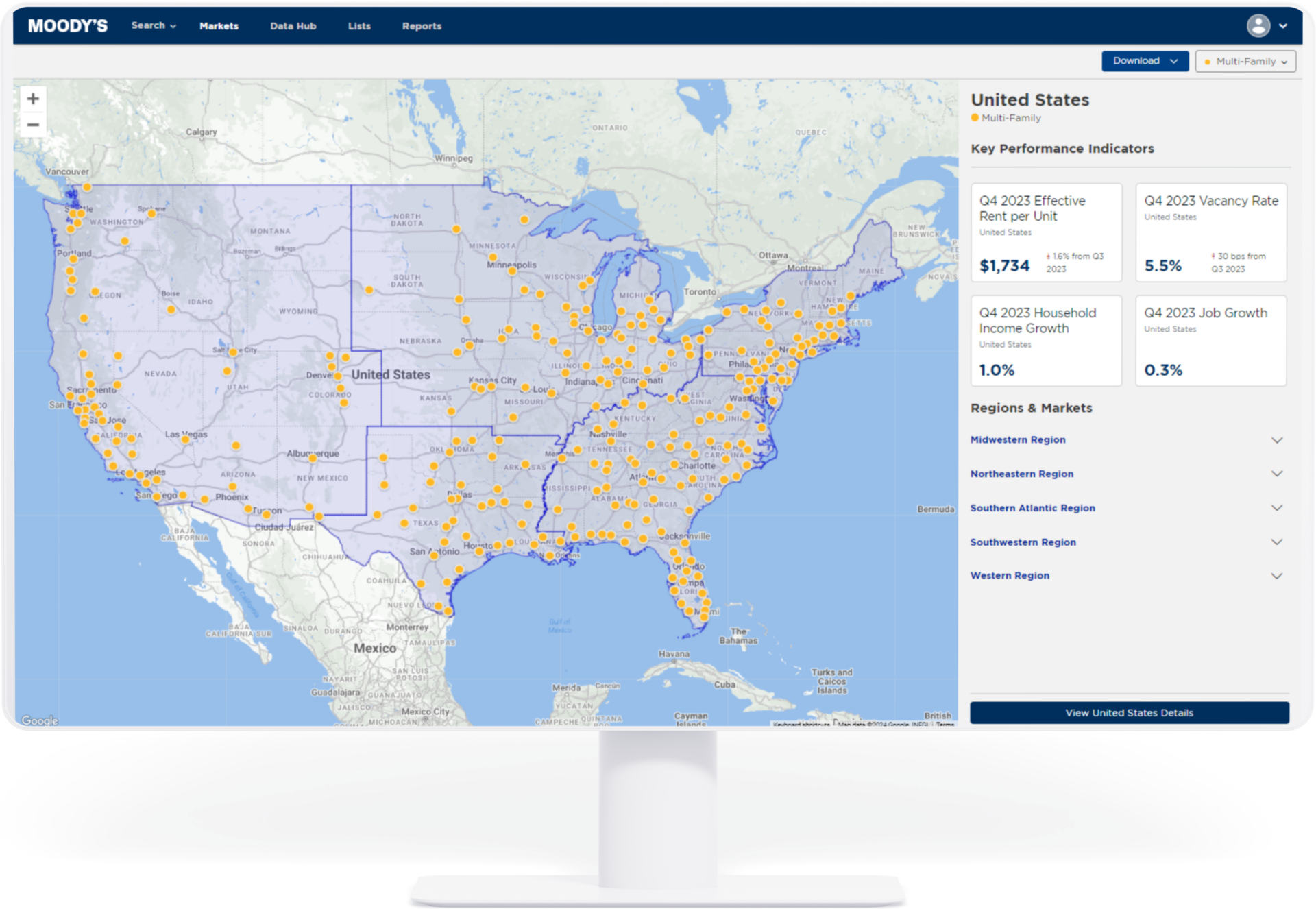Viewport: 1316px width, 909px height.
Task: Zoom in on the map
Action: click(x=32, y=98)
